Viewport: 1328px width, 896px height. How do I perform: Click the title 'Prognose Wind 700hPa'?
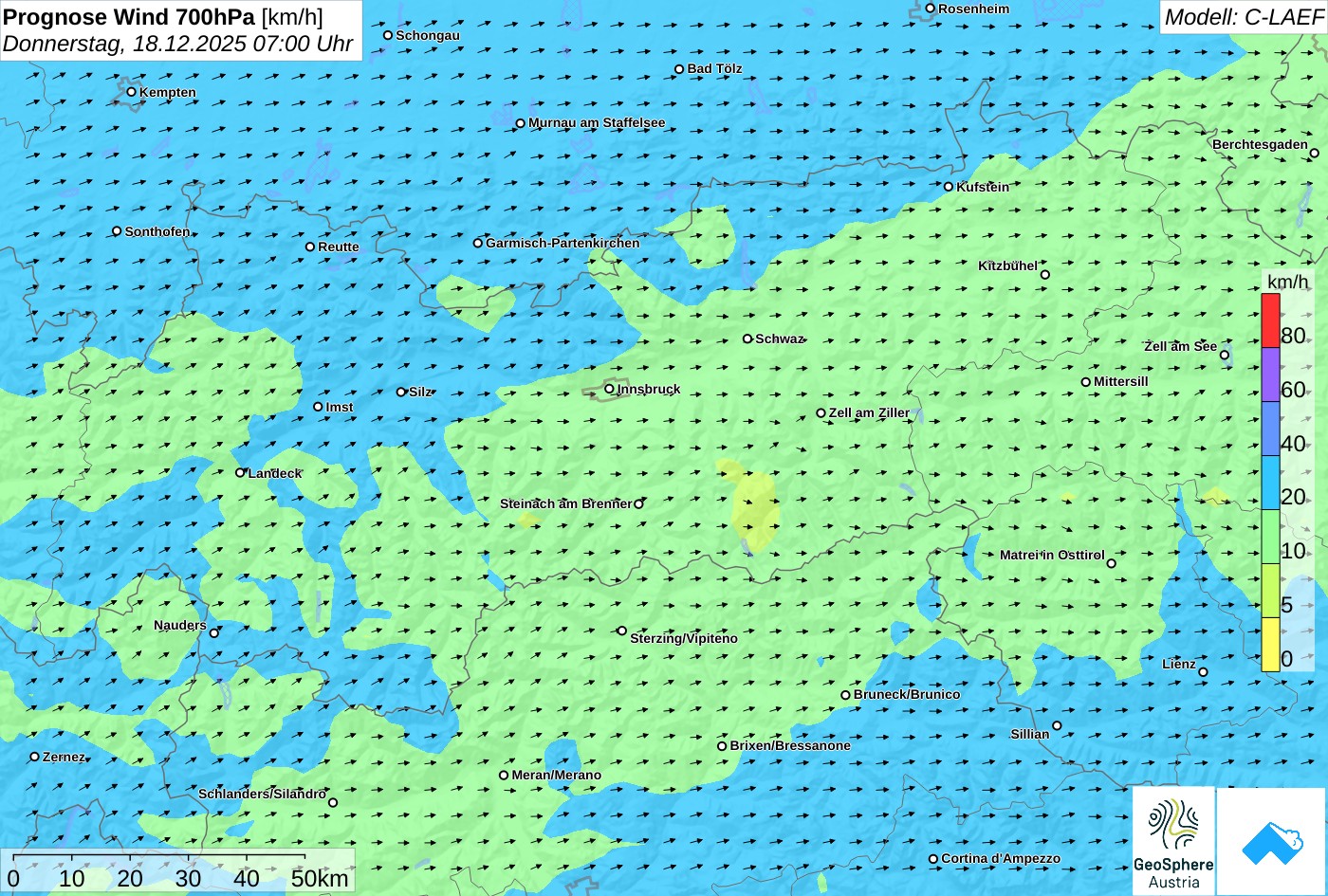click(129, 16)
